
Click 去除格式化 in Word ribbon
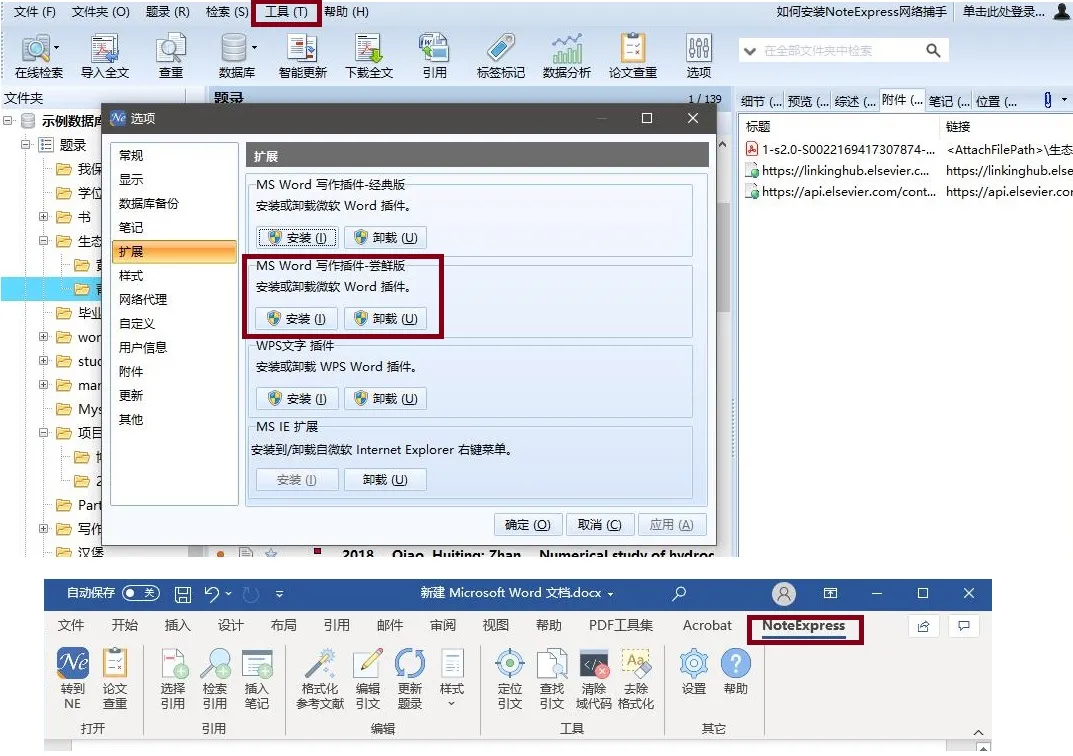click(636, 678)
